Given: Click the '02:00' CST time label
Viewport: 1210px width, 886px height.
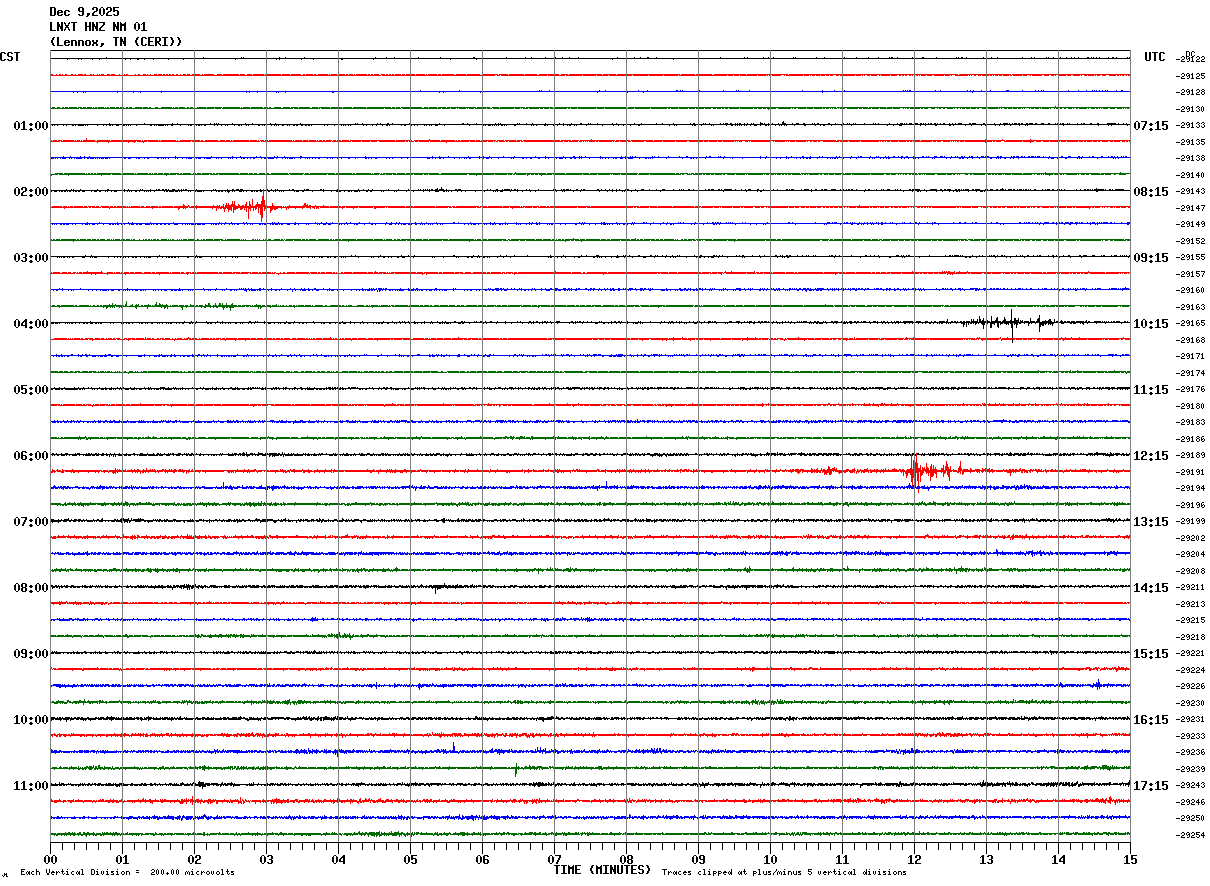Looking at the screenshot, I should pos(31,192).
